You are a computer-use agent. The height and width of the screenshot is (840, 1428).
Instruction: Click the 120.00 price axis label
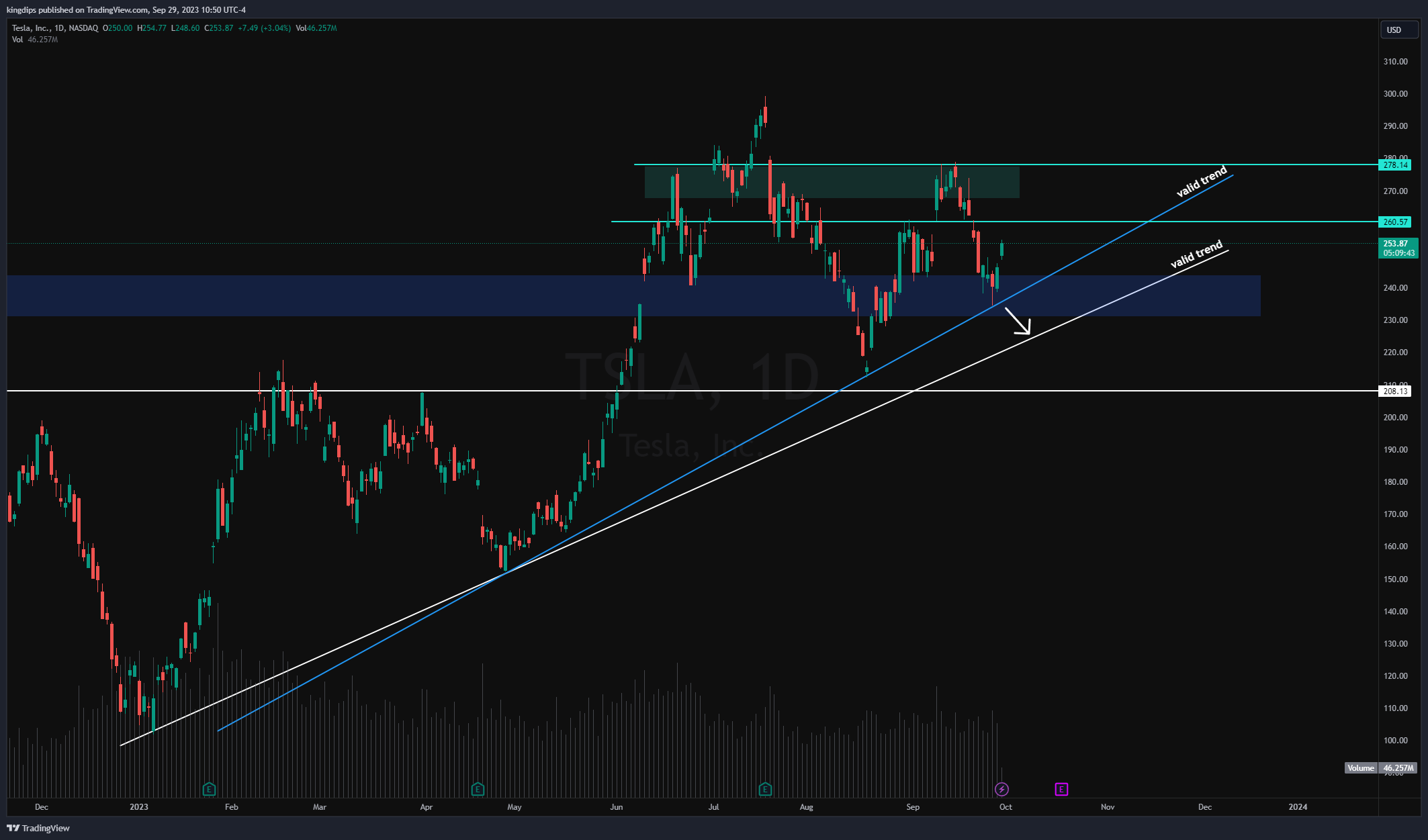click(1395, 676)
